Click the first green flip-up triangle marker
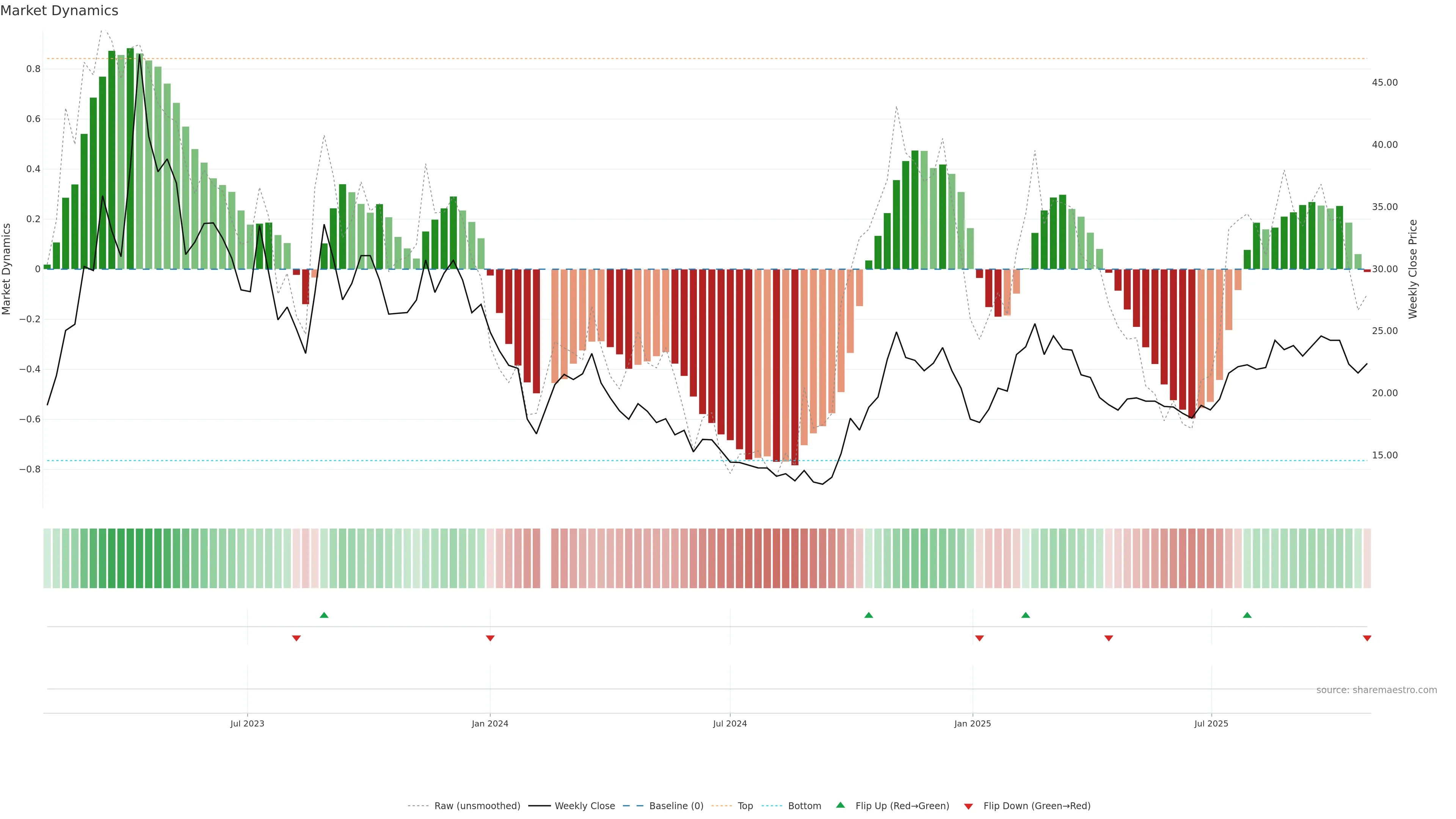The image size is (1456, 819). (324, 615)
